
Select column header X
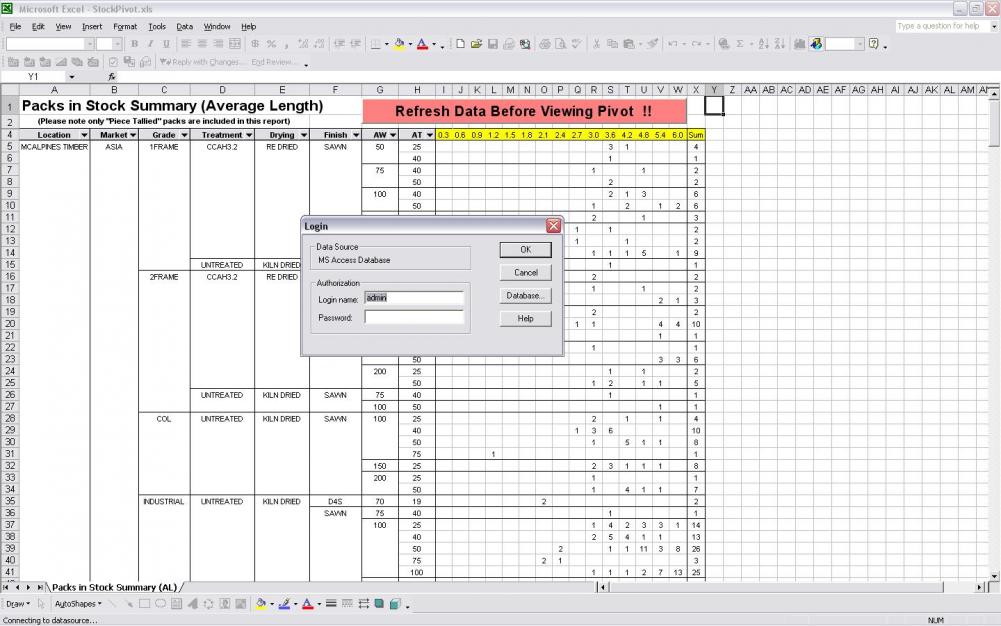tap(696, 90)
